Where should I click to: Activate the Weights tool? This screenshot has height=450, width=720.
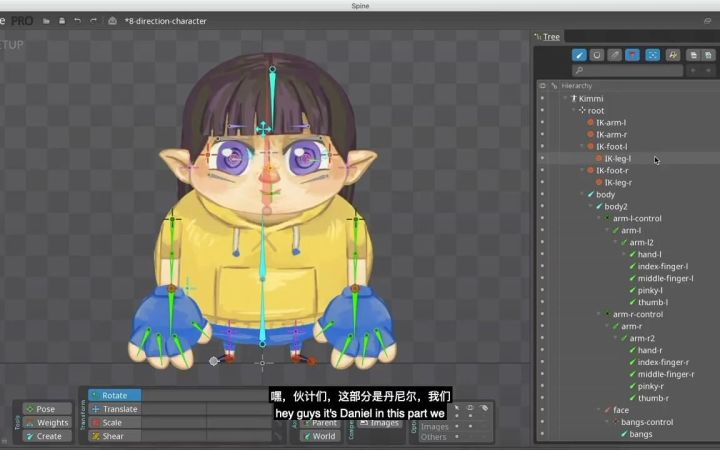click(x=47, y=422)
